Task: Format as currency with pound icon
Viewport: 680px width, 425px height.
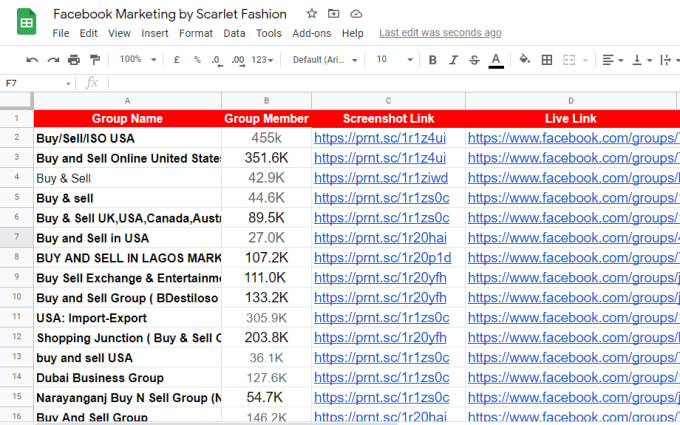Action: point(177,60)
